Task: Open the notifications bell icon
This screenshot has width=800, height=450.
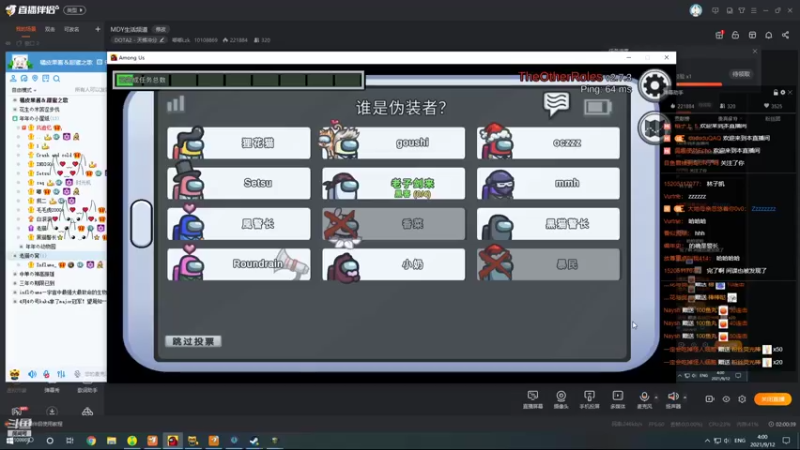Action: [769, 35]
